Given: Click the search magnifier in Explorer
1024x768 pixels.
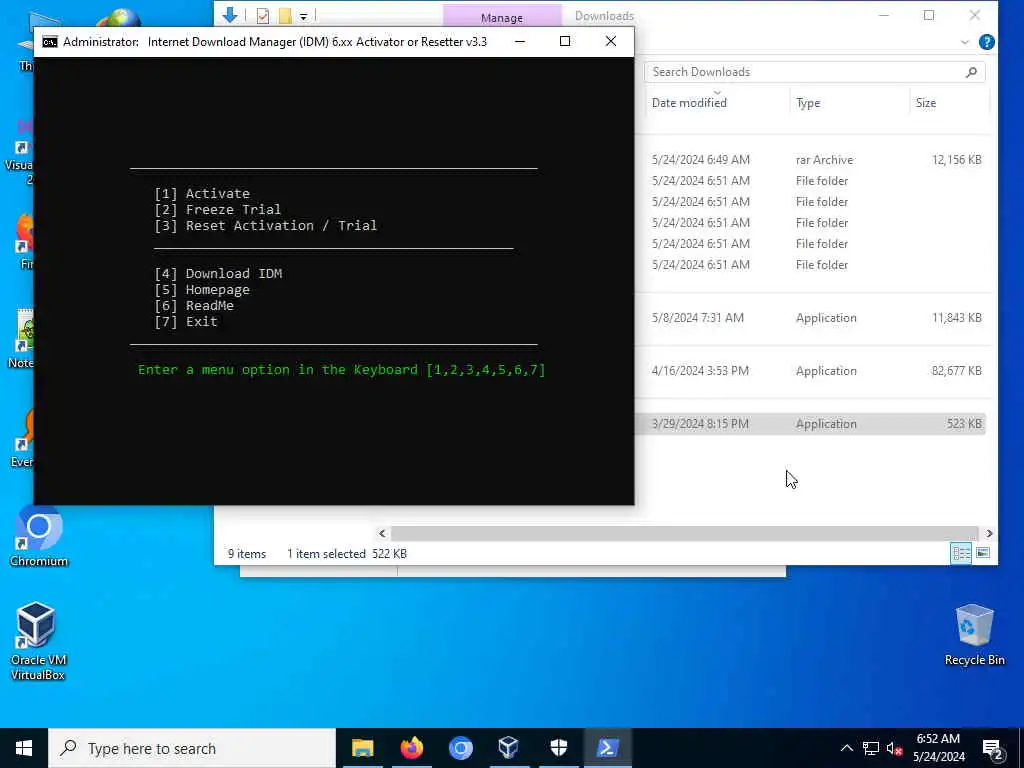Looking at the screenshot, I should click(x=971, y=72).
